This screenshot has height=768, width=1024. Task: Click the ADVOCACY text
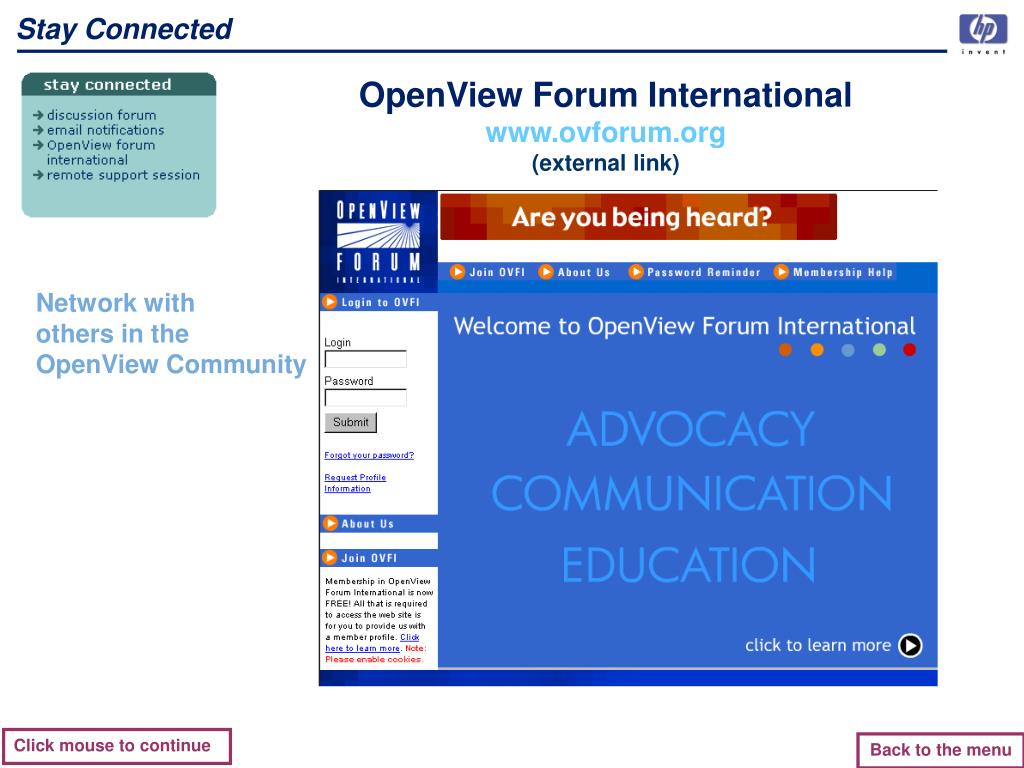tap(690, 429)
